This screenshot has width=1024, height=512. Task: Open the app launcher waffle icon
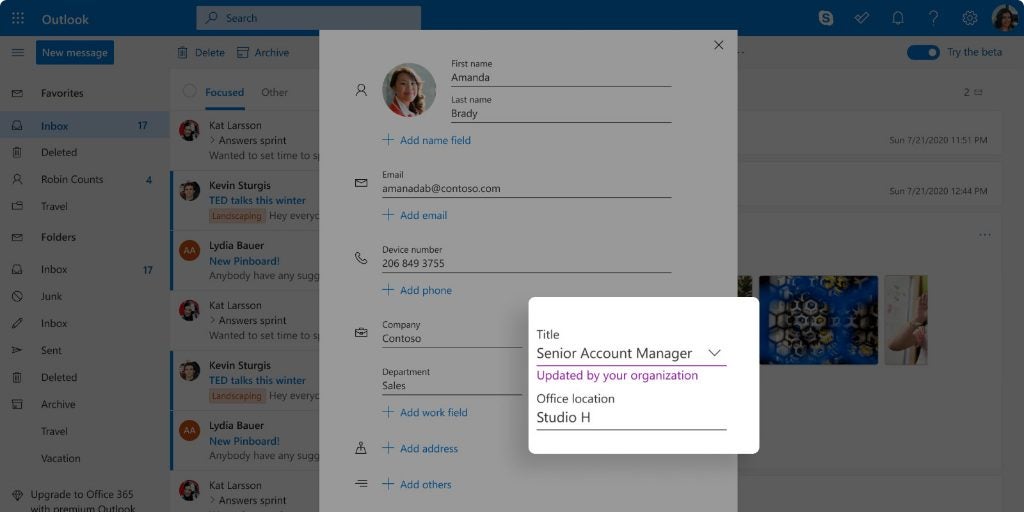(x=18, y=18)
